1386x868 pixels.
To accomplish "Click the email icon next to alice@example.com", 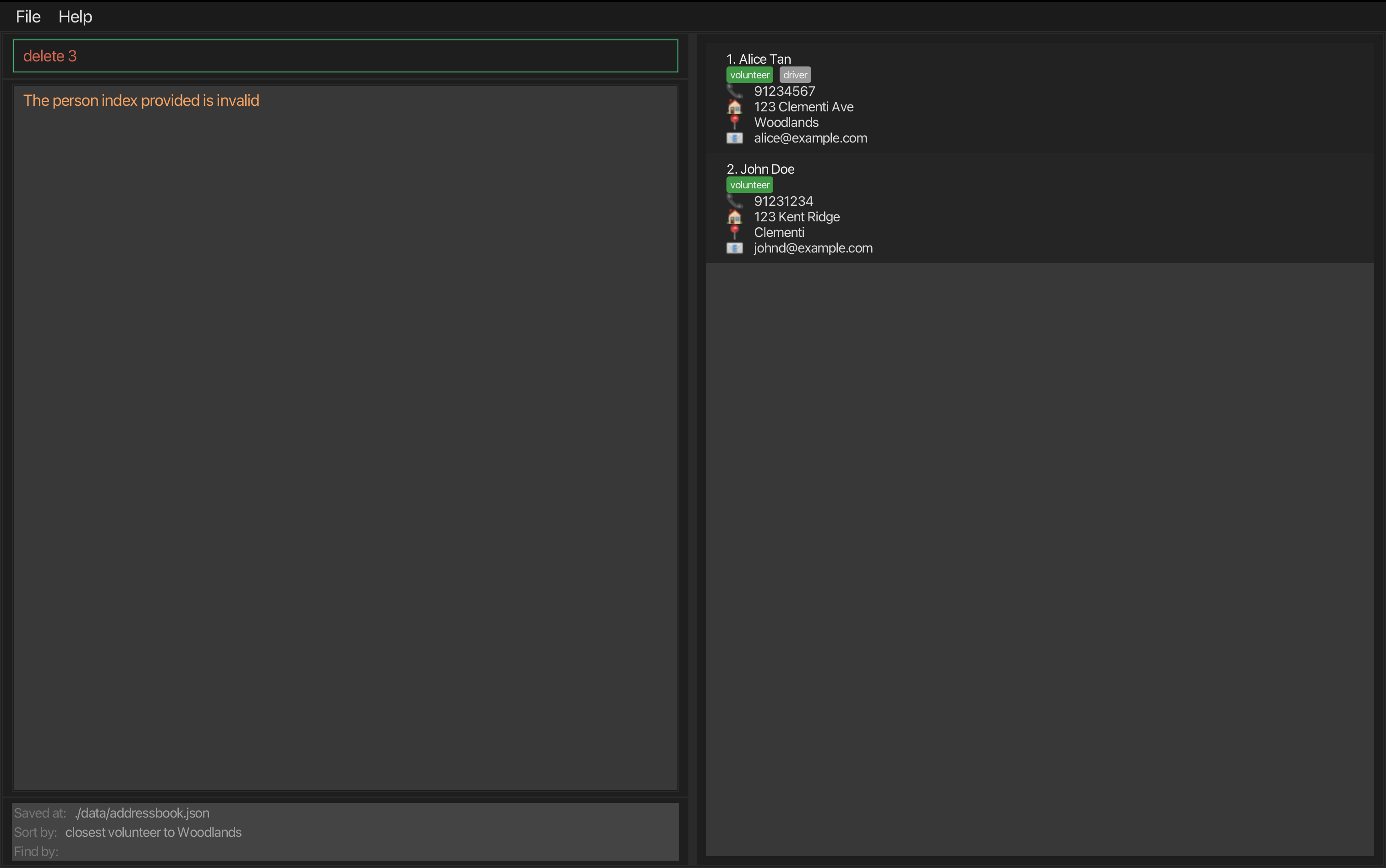I will click(x=734, y=138).
